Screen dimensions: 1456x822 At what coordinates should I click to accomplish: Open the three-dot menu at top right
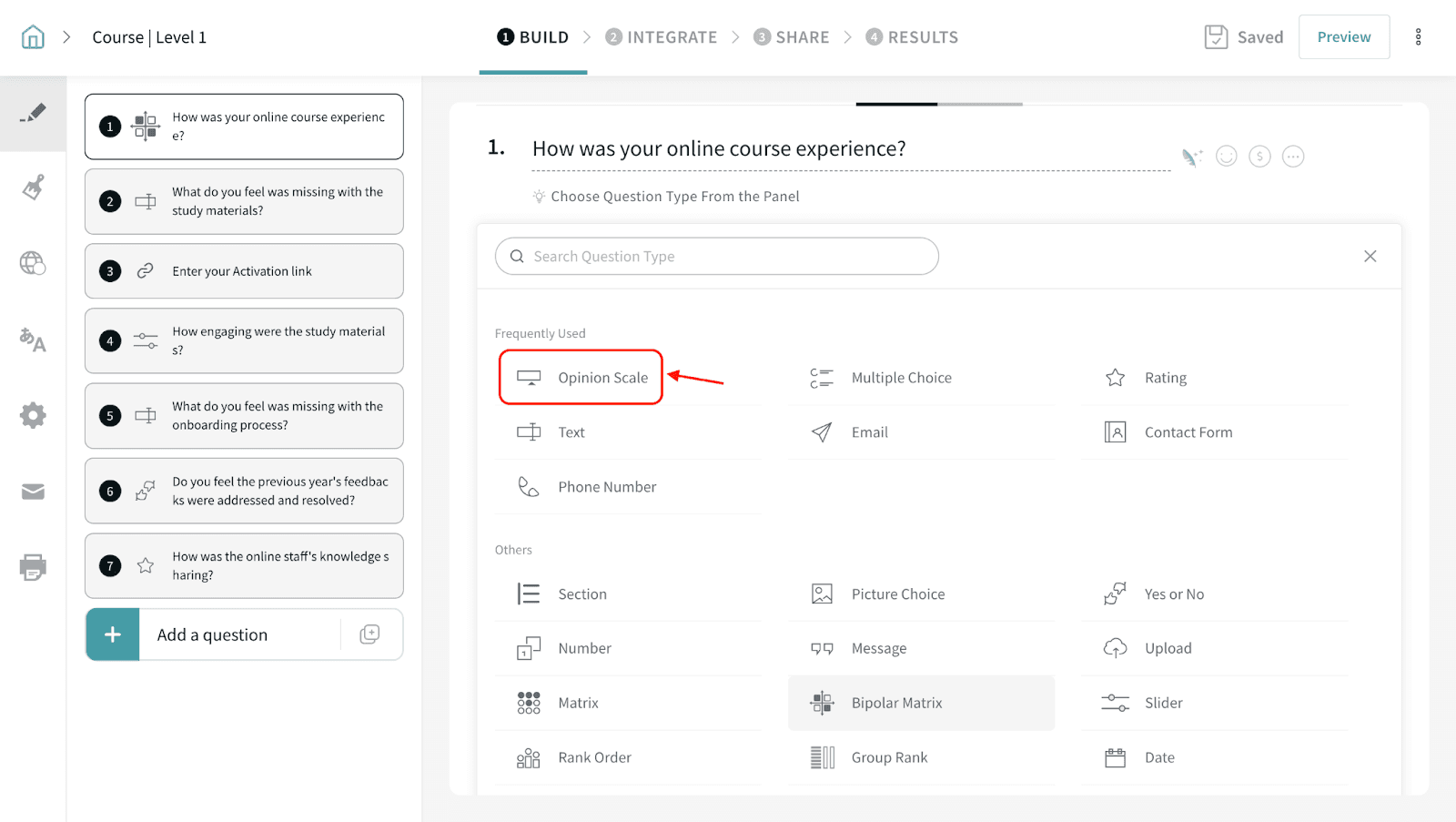pyautogui.click(x=1418, y=37)
